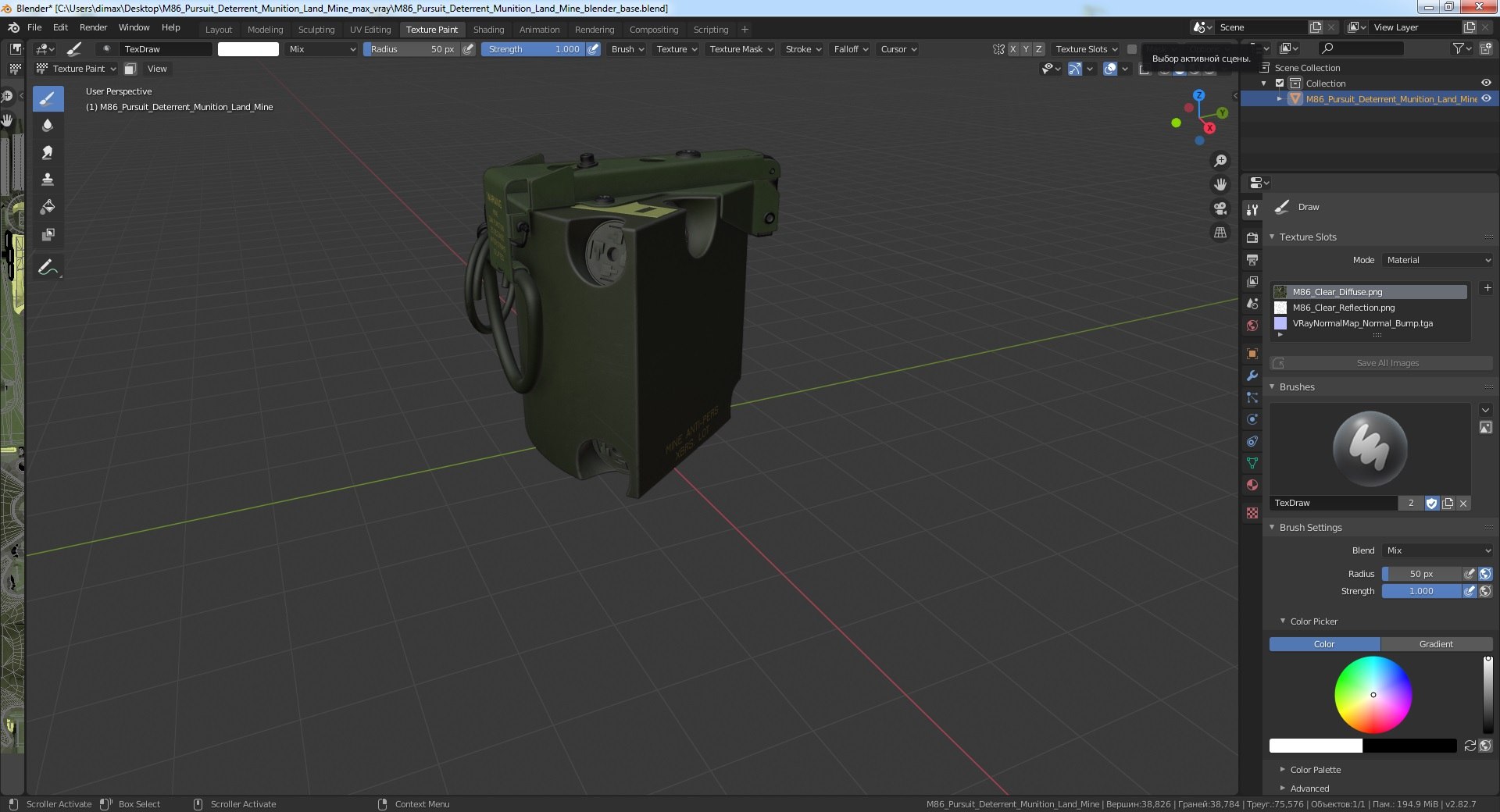Open the Render menu

point(93,27)
